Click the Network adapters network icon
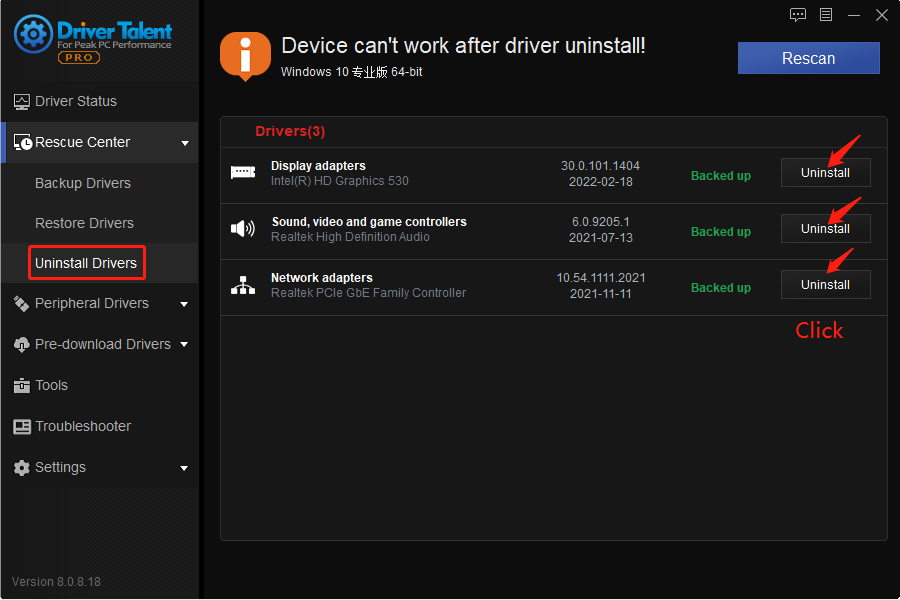This screenshot has width=900, height=600. (243, 285)
